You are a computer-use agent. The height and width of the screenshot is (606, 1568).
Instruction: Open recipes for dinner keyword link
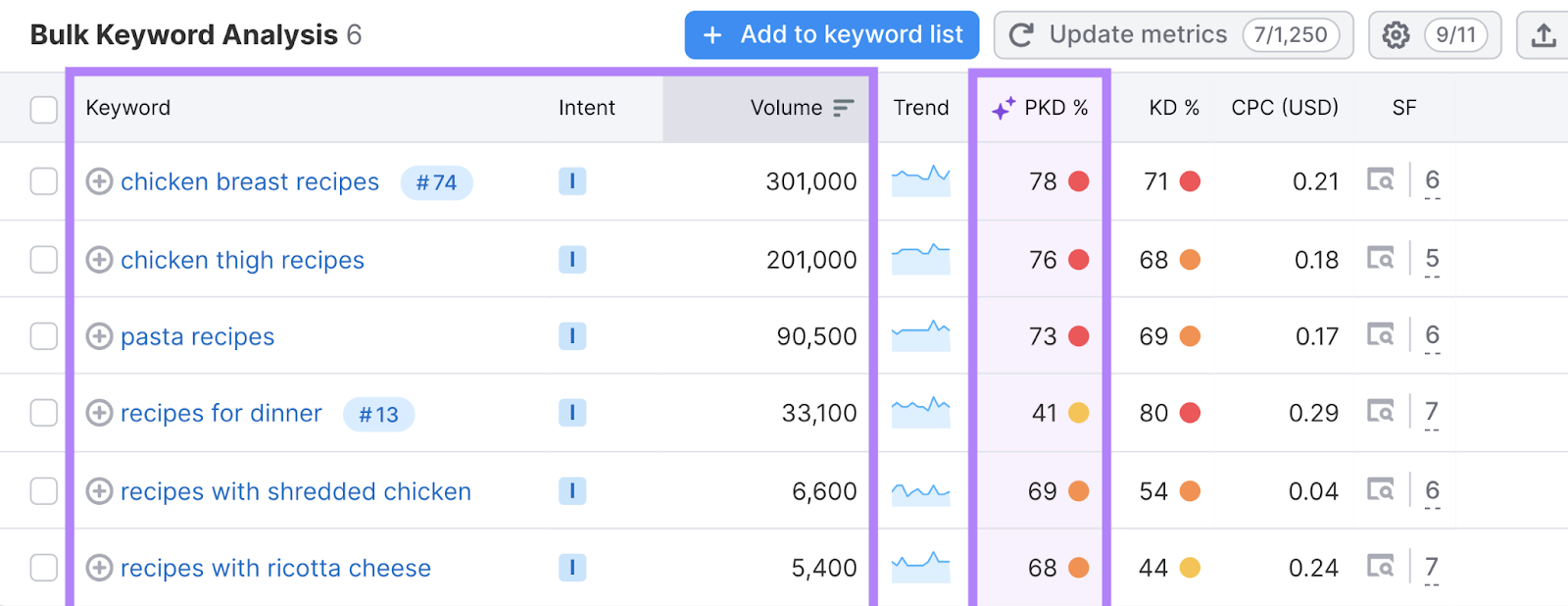point(220,413)
